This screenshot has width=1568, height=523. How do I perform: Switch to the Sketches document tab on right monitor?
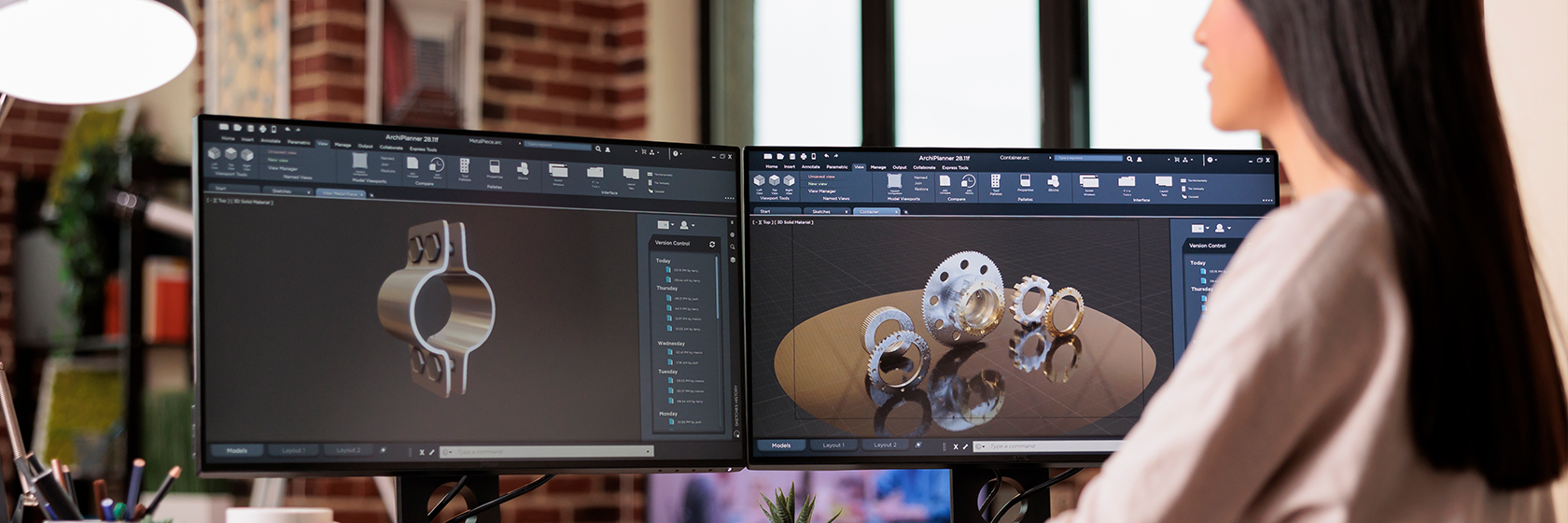point(821,212)
